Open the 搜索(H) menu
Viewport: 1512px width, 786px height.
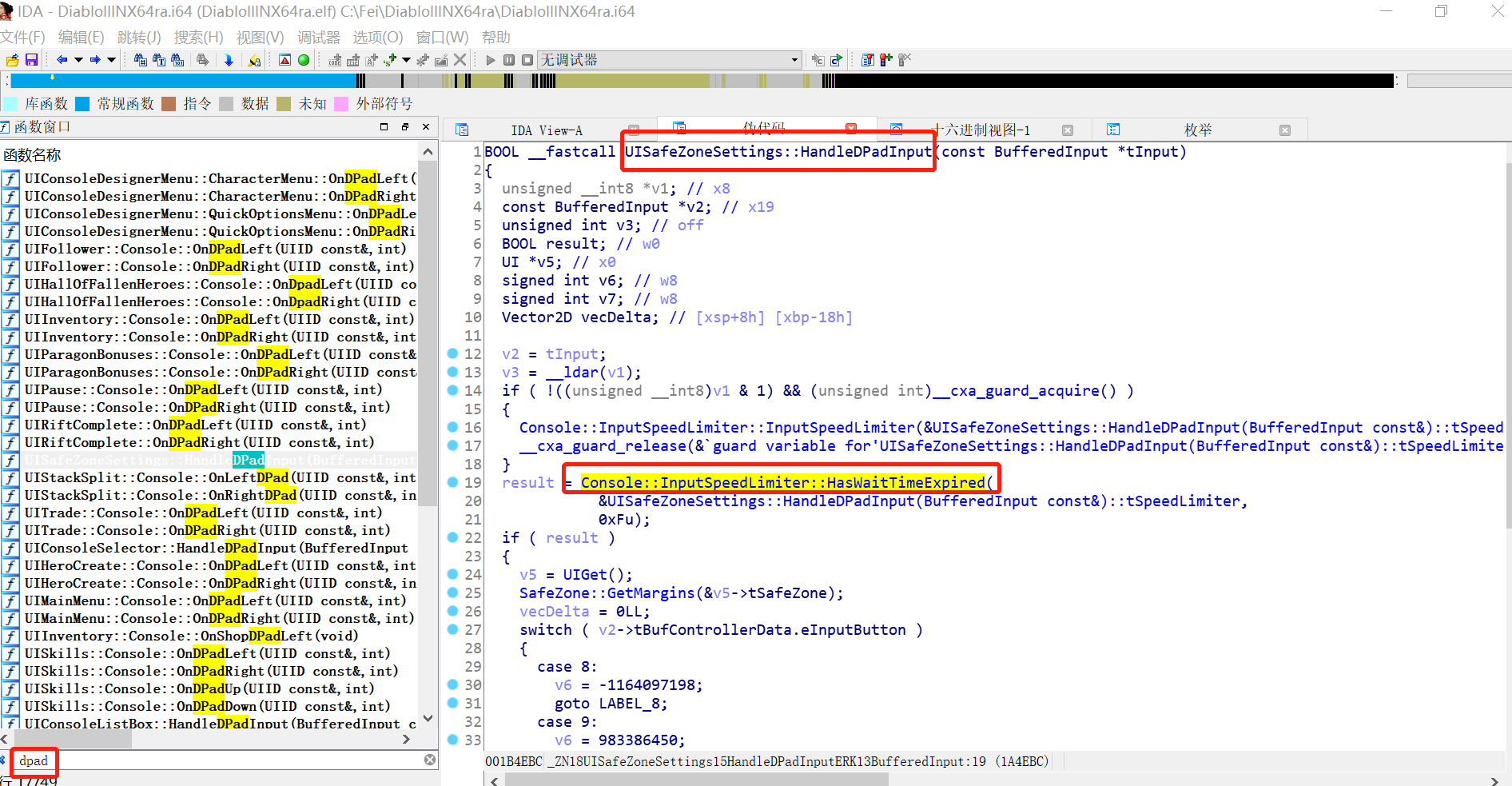point(199,37)
